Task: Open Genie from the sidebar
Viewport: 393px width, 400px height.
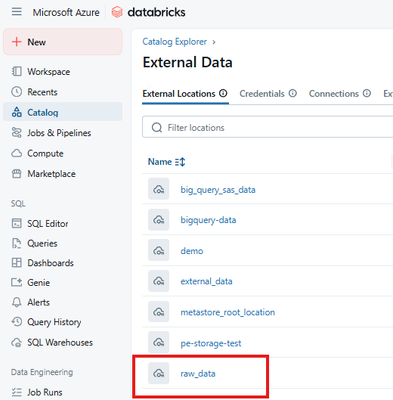Action: pos(63,282)
